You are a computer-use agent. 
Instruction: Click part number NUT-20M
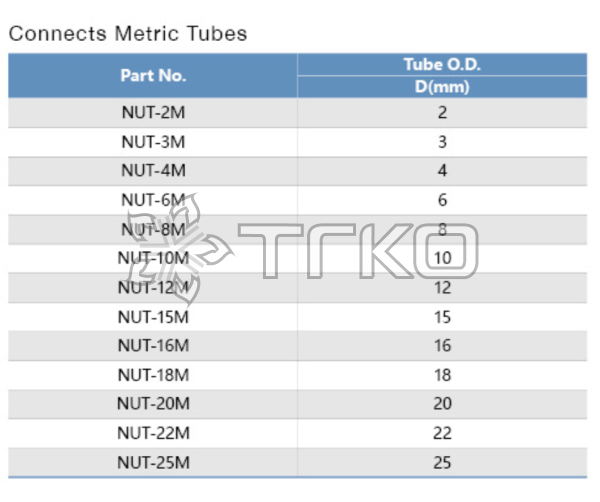coord(153,404)
